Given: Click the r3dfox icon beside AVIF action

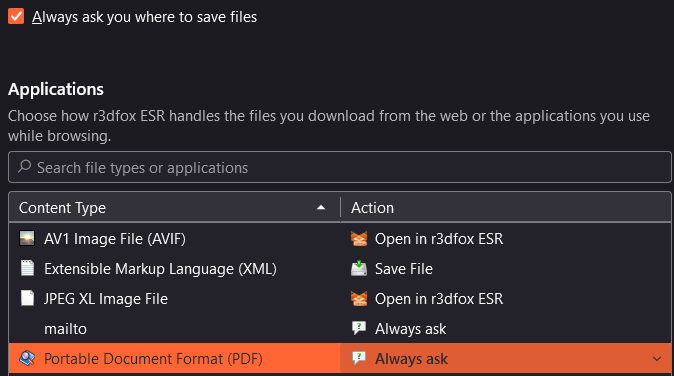Looking at the screenshot, I should [x=359, y=238].
